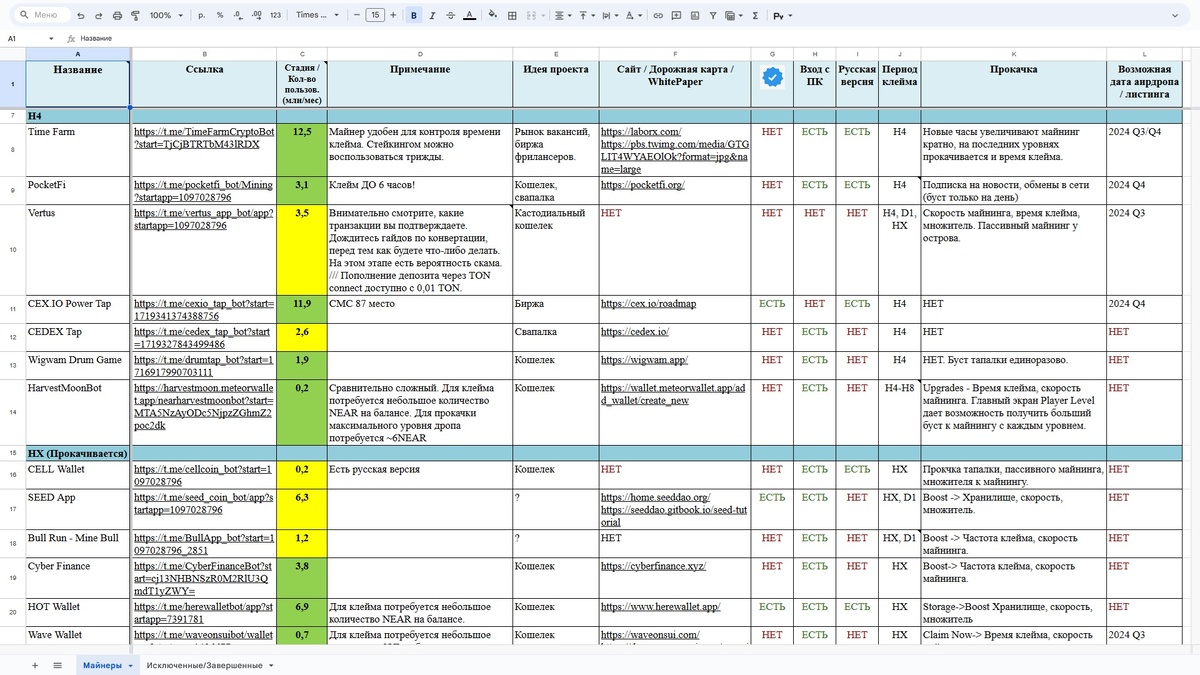Select column K header
This screenshot has width=1200, height=675.
(x=1013, y=53)
